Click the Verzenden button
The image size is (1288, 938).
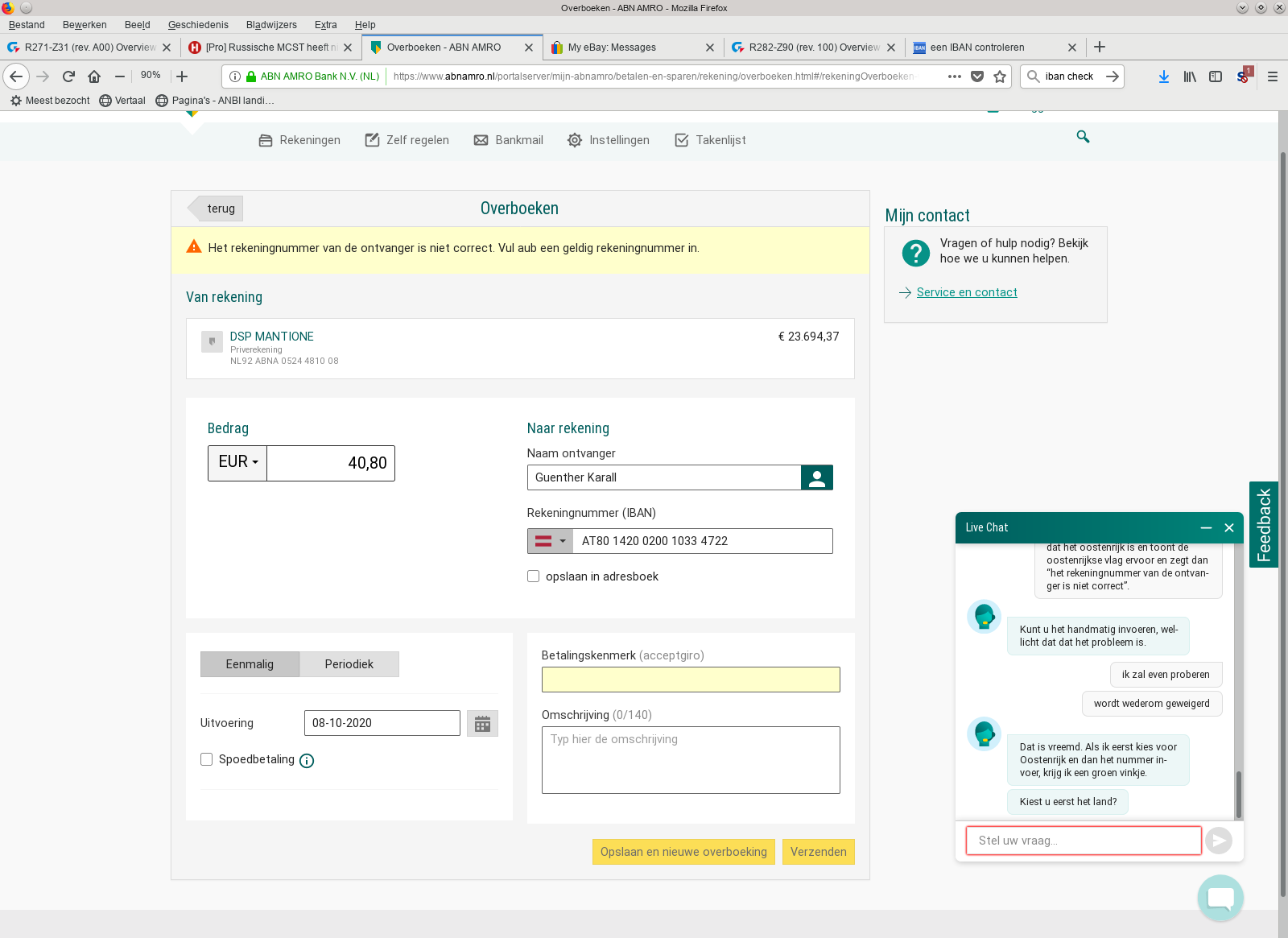pos(818,852)
